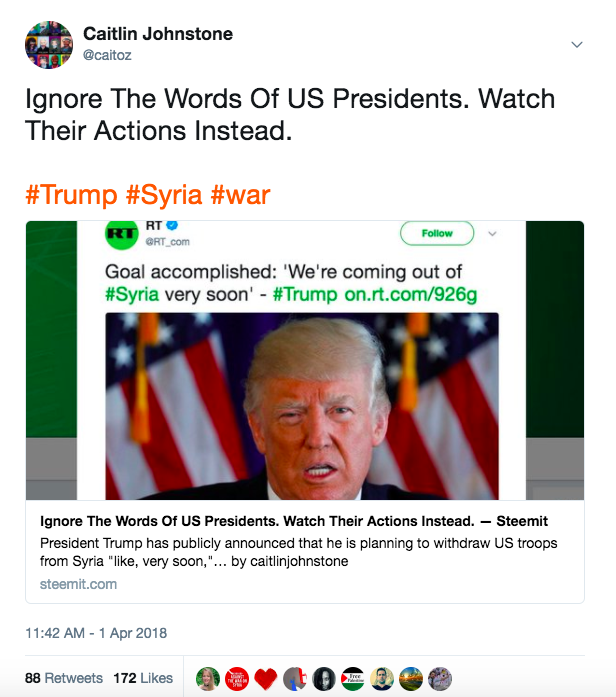Click the steemit.com domain link
This screenshot has width=616, height=697.
78,584
